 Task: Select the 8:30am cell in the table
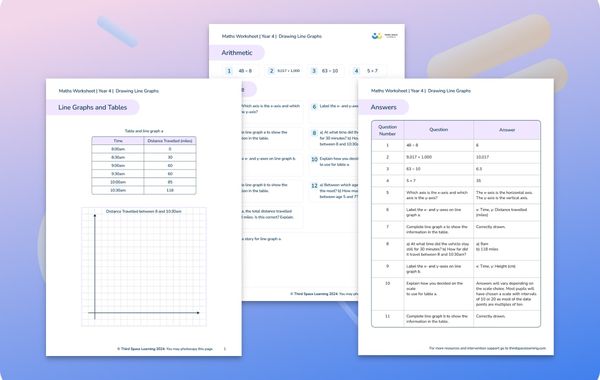pos(118,157)
